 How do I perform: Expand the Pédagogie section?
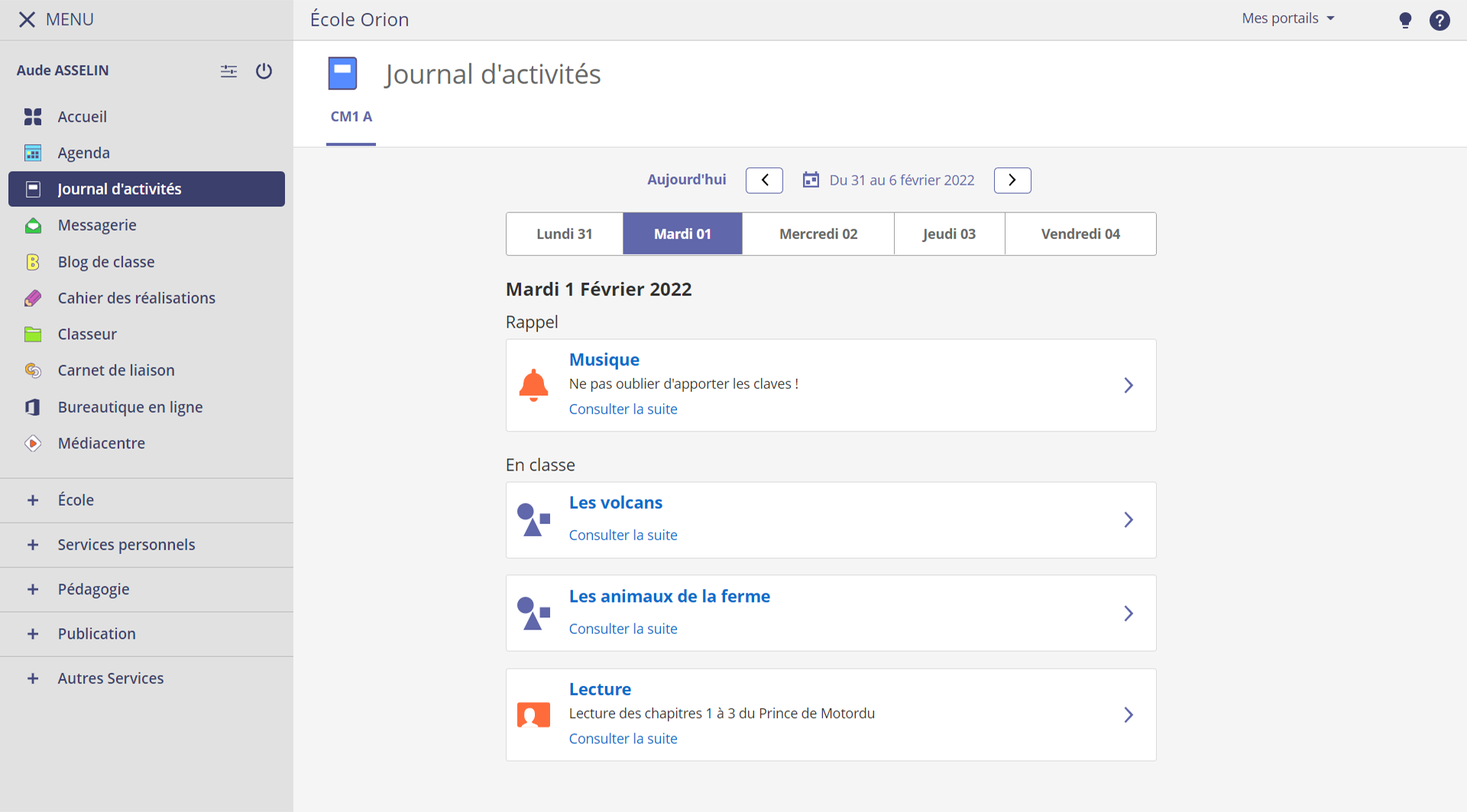93,590
